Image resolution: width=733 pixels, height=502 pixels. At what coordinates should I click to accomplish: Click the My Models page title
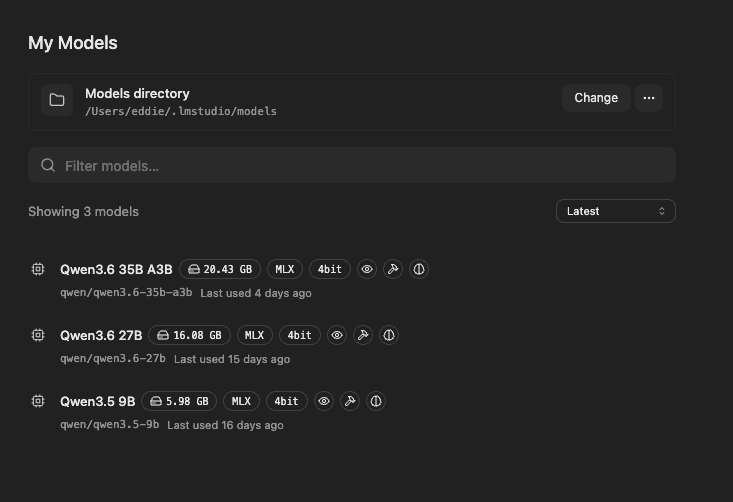coord(72,43)
